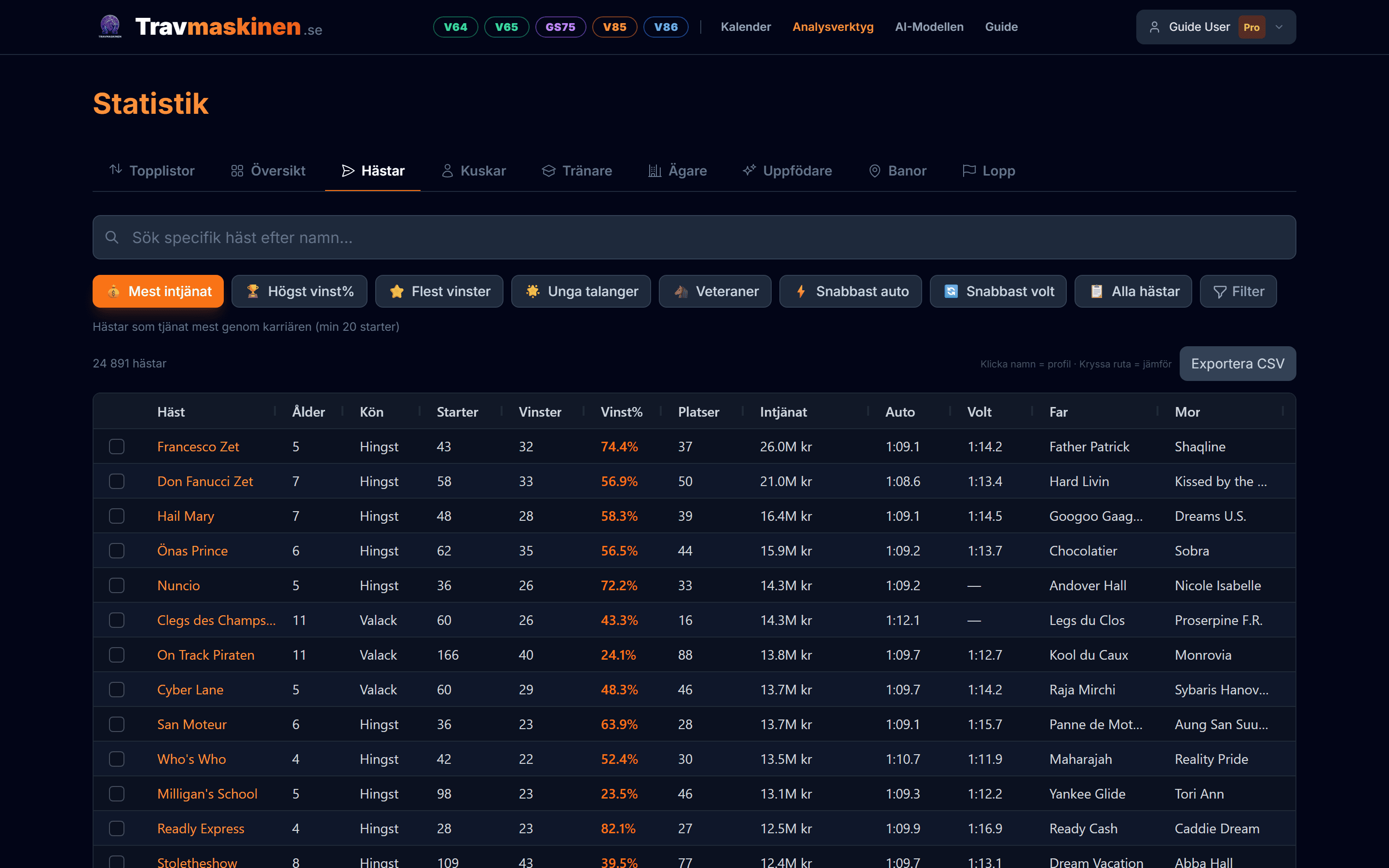Click the clipboard icon on Alla hästar
The height and width of the screenshot is (868, 1389).
[1096, 292]
